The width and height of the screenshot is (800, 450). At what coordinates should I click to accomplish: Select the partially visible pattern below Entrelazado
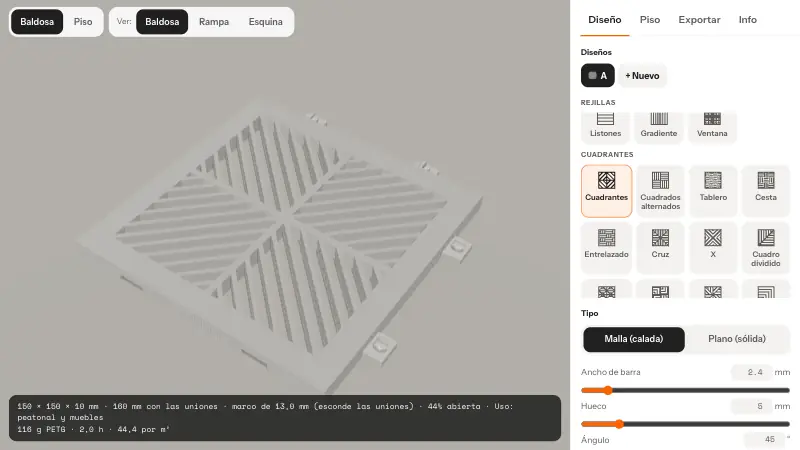[606, 289]
